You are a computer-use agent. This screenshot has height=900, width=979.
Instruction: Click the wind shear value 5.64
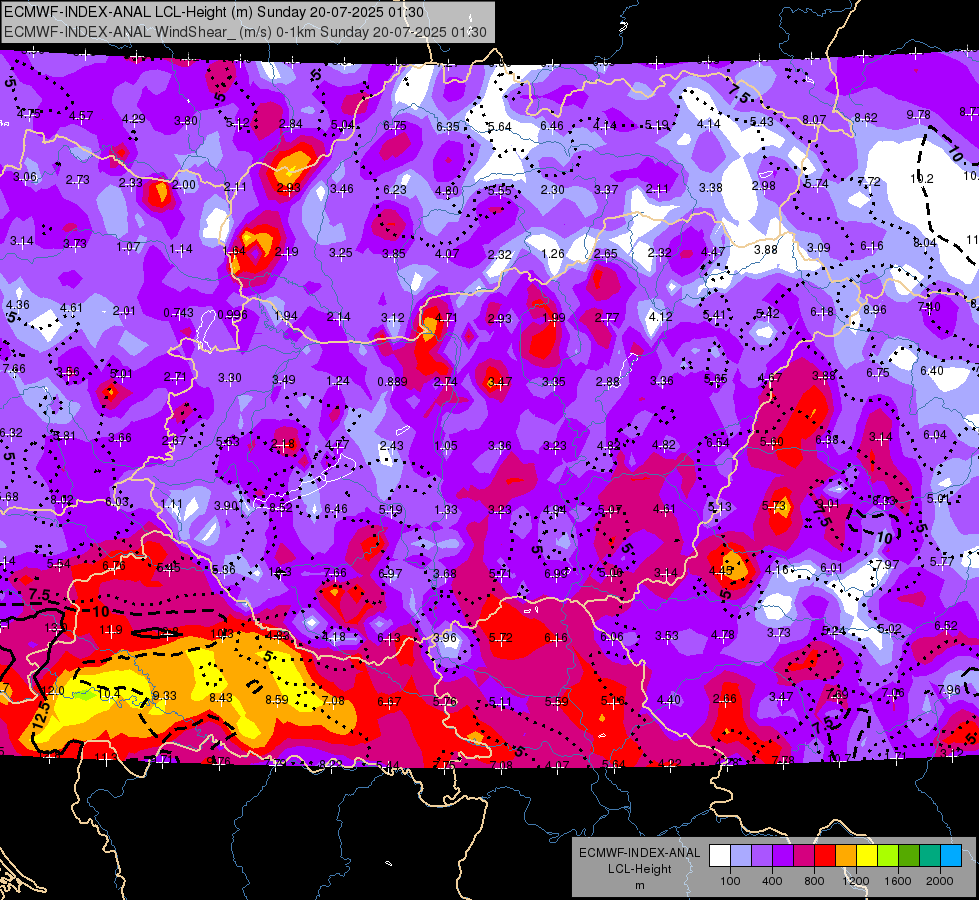[499, 126]
